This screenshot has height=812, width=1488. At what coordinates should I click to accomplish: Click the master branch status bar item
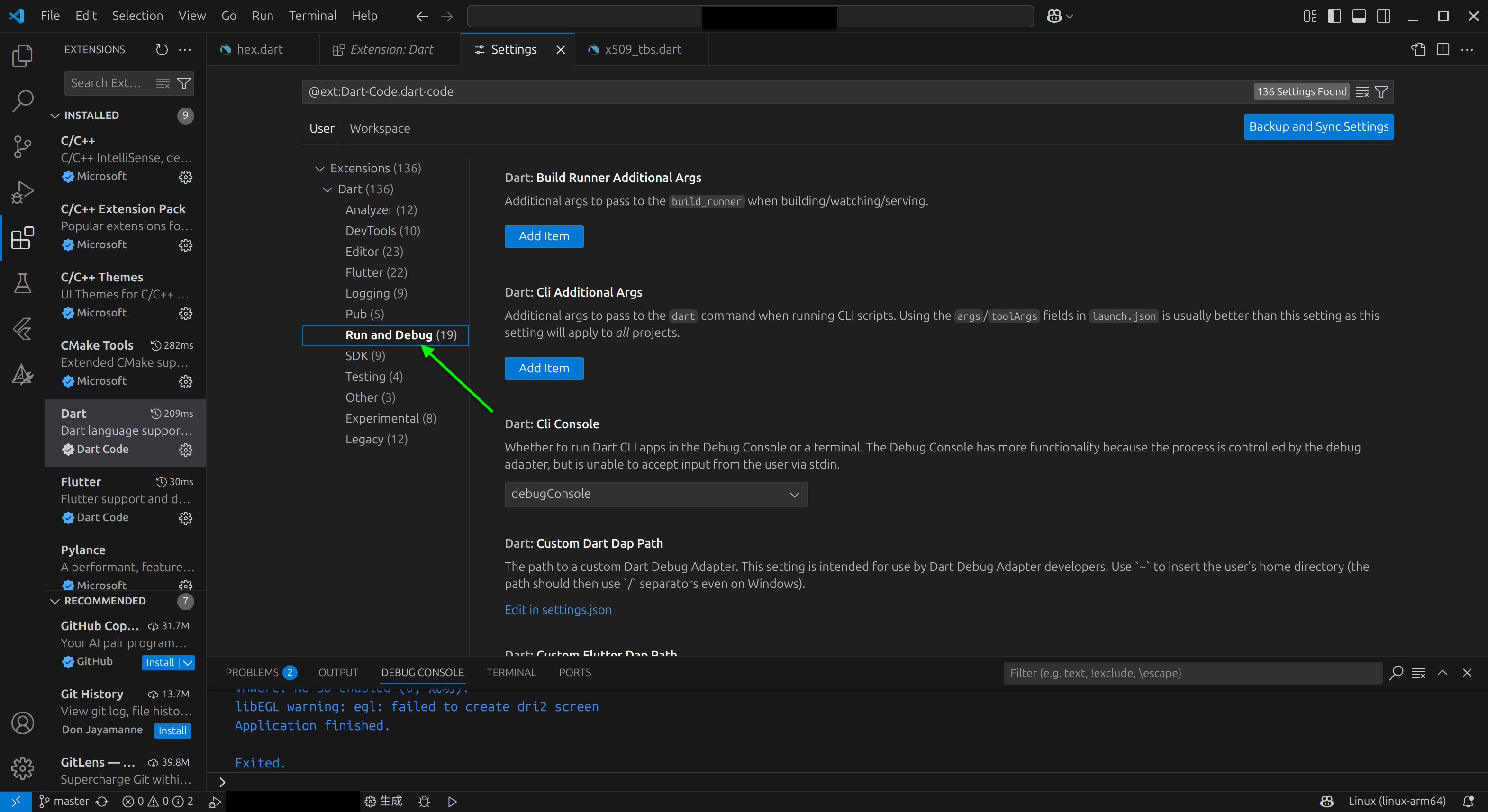[x=64, y=801]
